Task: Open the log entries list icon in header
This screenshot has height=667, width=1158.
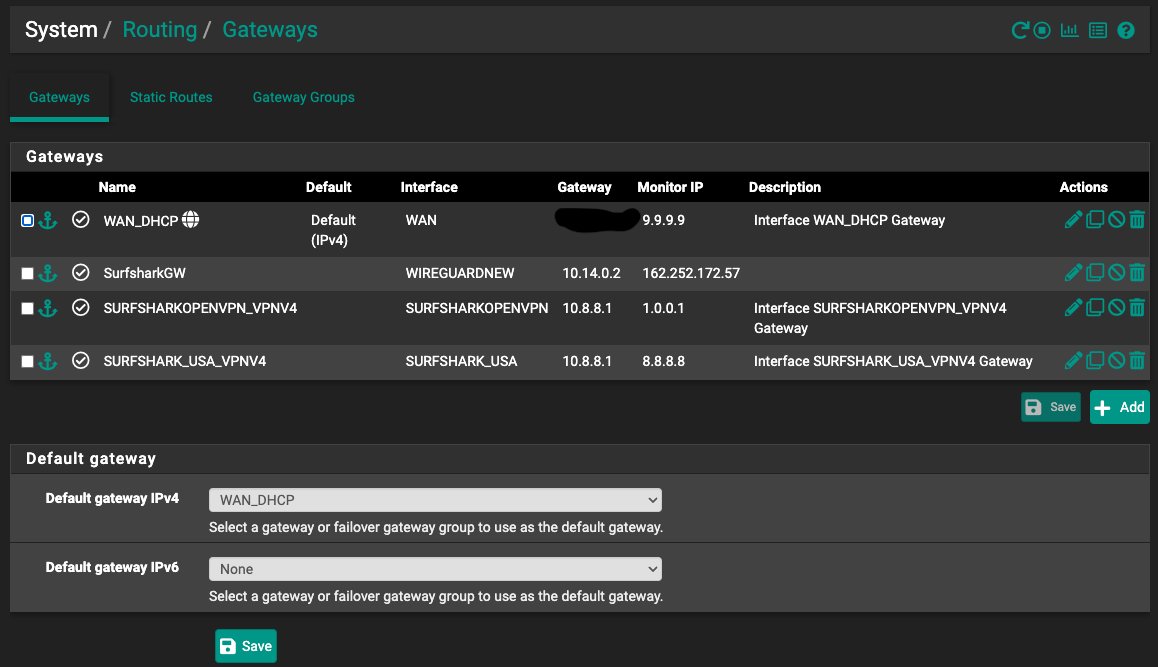Action: [1098, 30]
